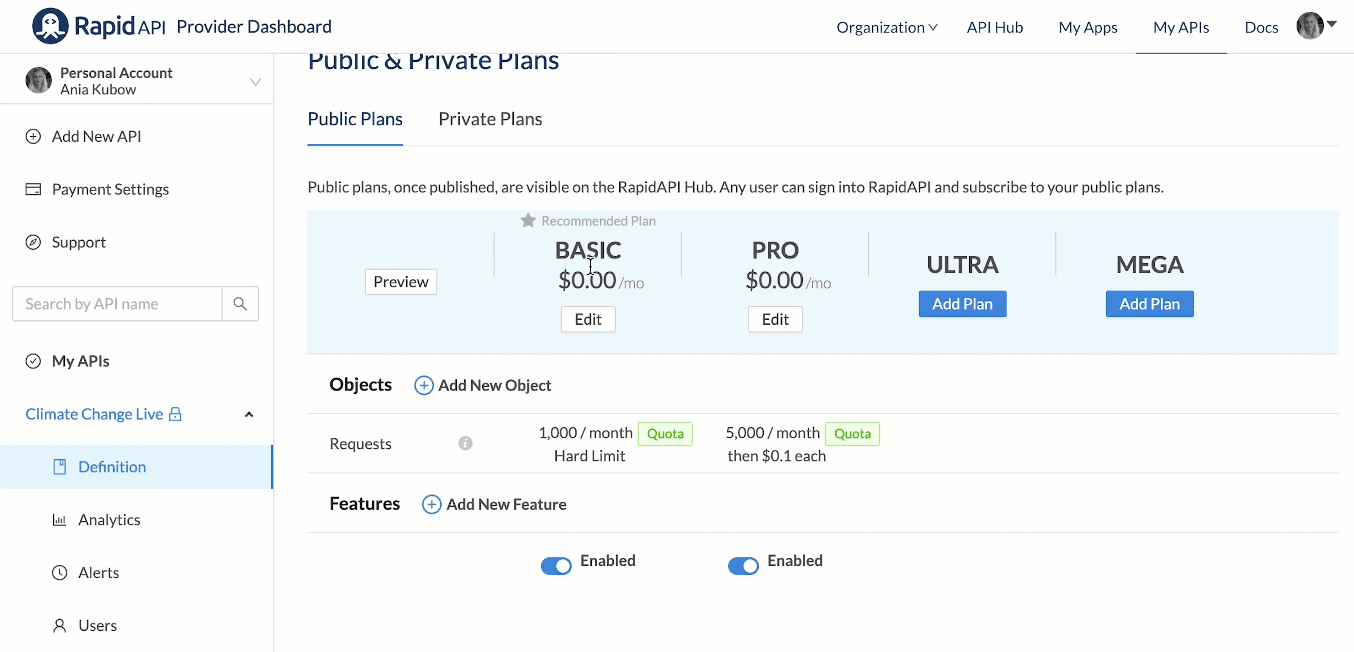Click the 'Hard Limit' text
Image resolution: width=1354 pixels, height=652 pixels.
[x=589, y=456]
